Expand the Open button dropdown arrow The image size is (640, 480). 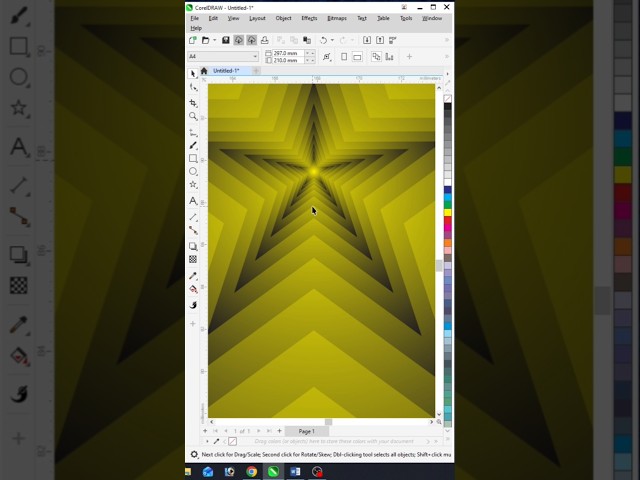coord(215,40)
